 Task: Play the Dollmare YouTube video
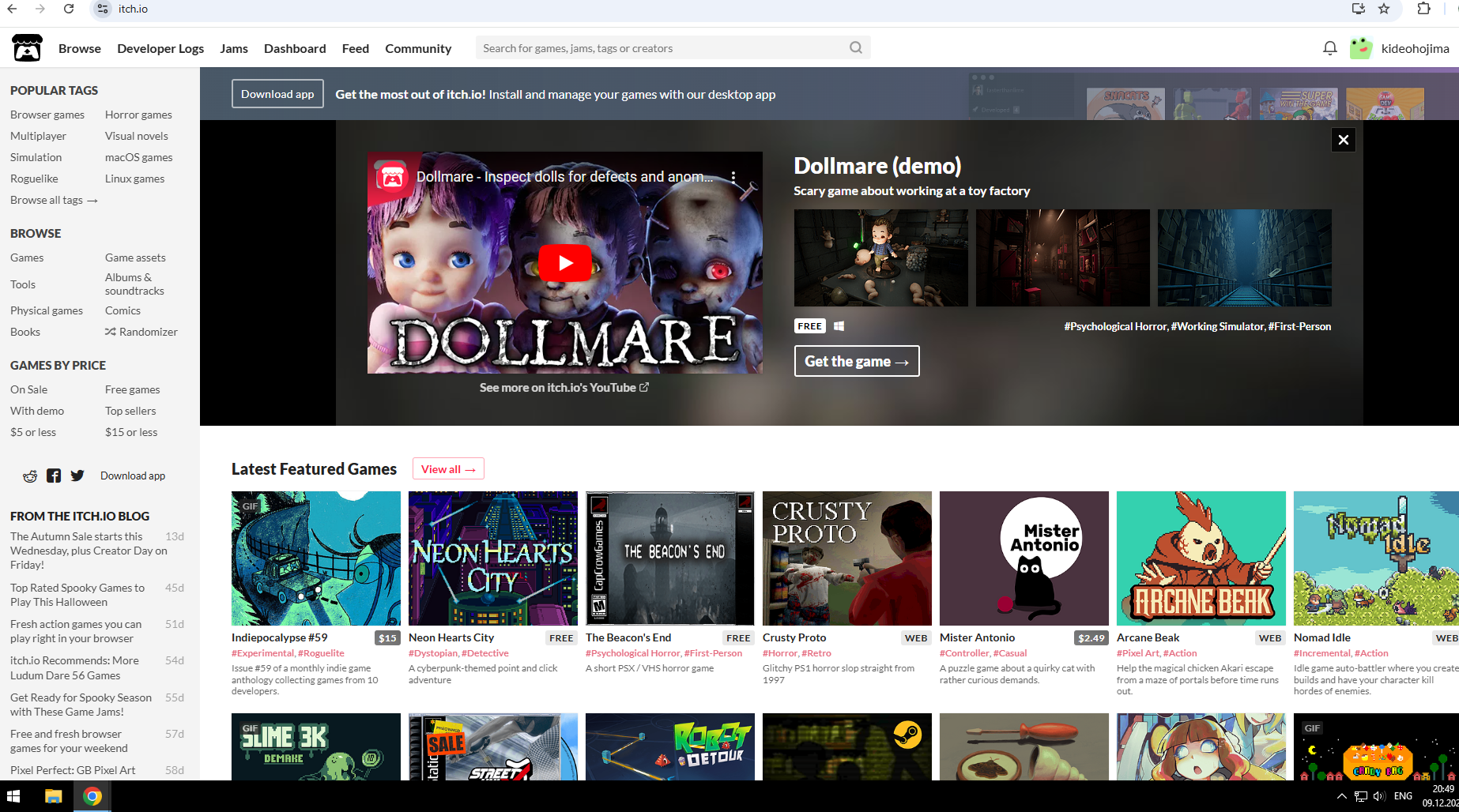(565, 263)
